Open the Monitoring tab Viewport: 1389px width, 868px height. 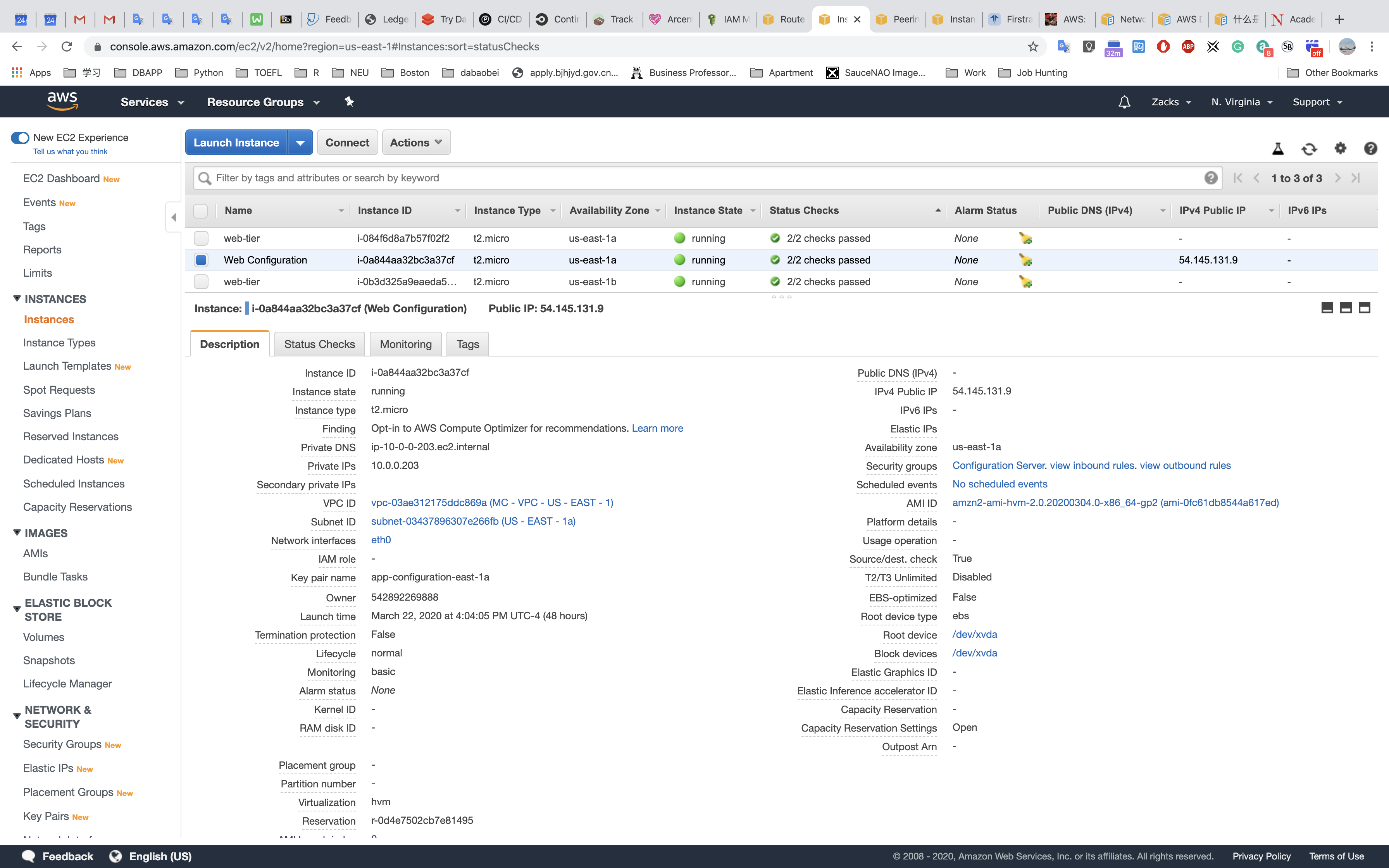point(405,344)
